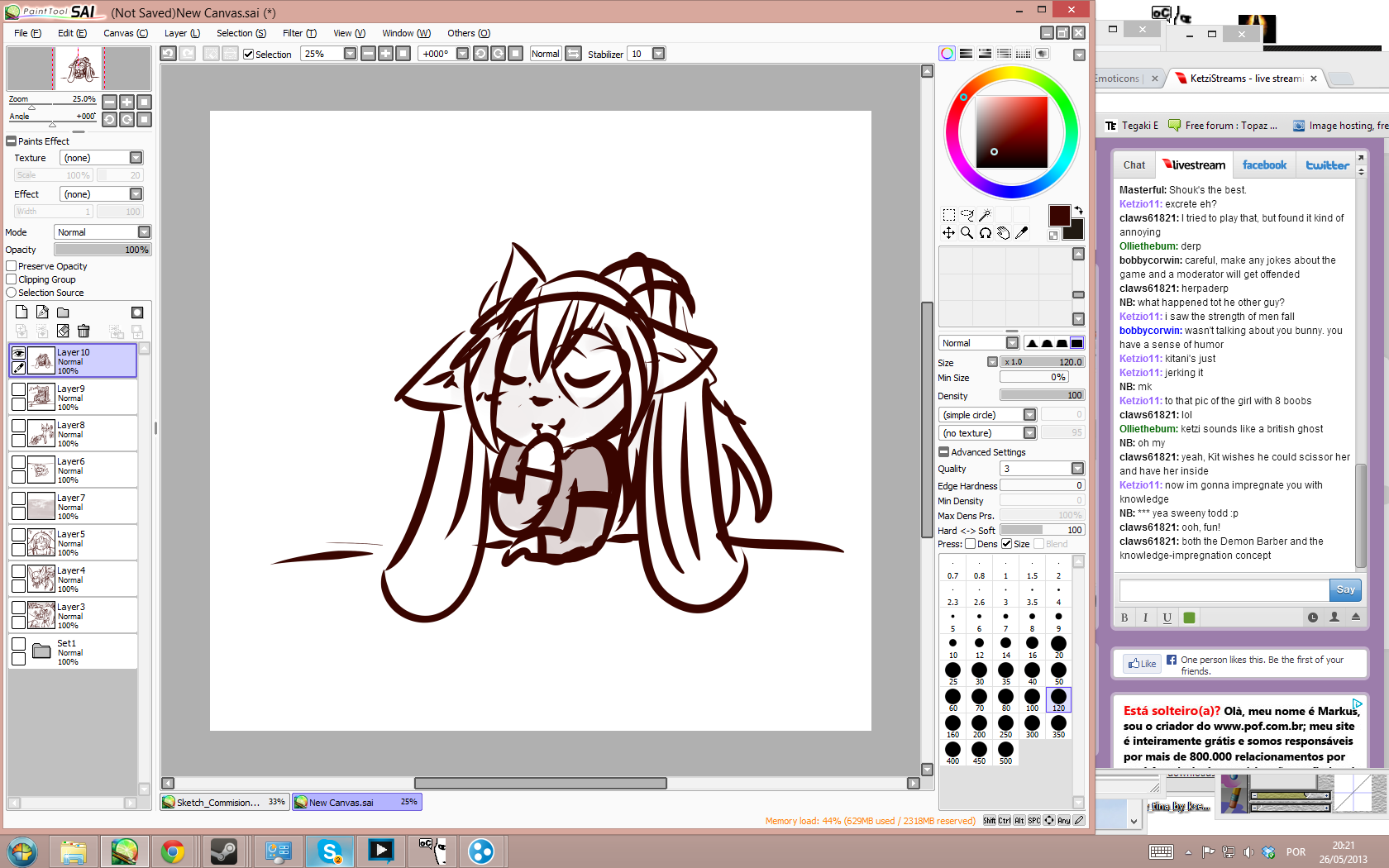Image resolution: width=1389 pixels, height=868 pixels.
Task: Open the Canvas menu
Action: [126, 33]
